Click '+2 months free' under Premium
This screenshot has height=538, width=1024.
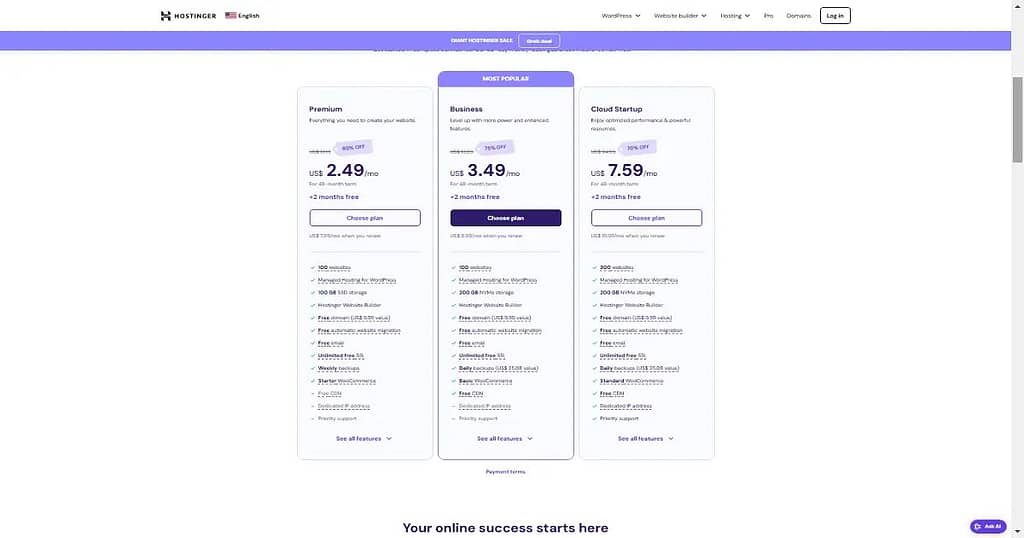(334, 197)
